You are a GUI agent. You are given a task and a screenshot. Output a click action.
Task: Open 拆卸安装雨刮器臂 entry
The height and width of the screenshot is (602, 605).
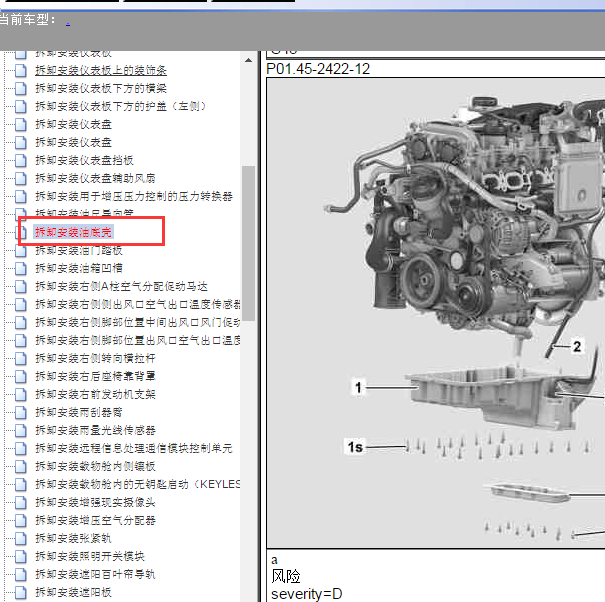[x=79, y=412]
